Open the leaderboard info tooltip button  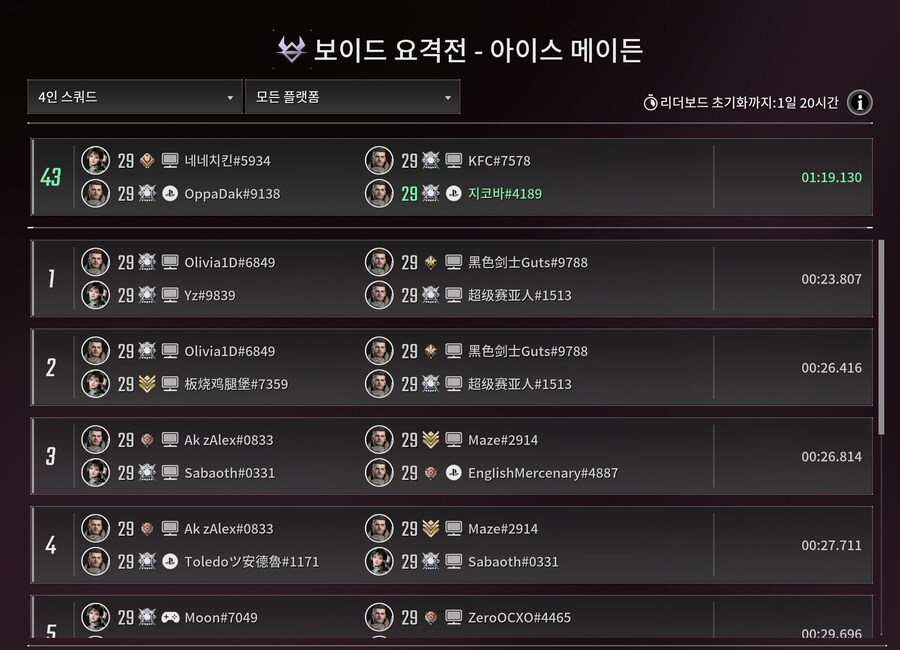click(x=859, y=102)
